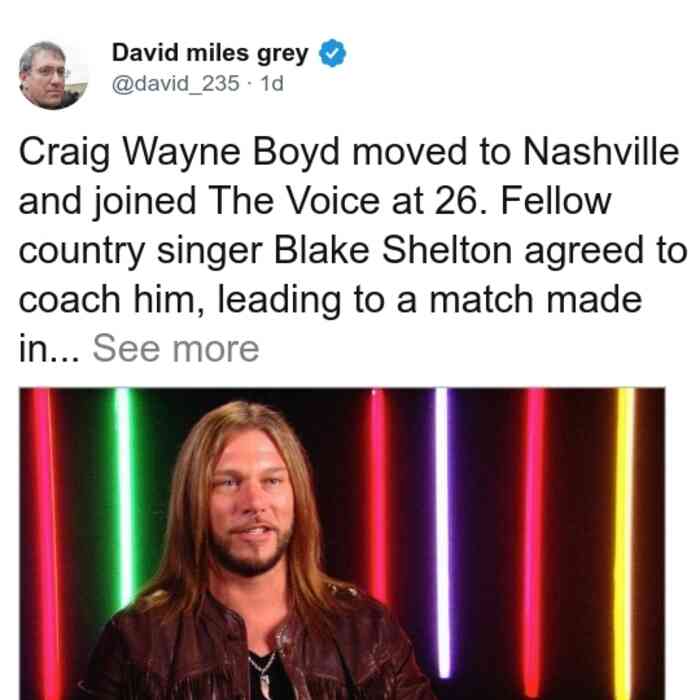Click the word country in post text

pos(82,251)
